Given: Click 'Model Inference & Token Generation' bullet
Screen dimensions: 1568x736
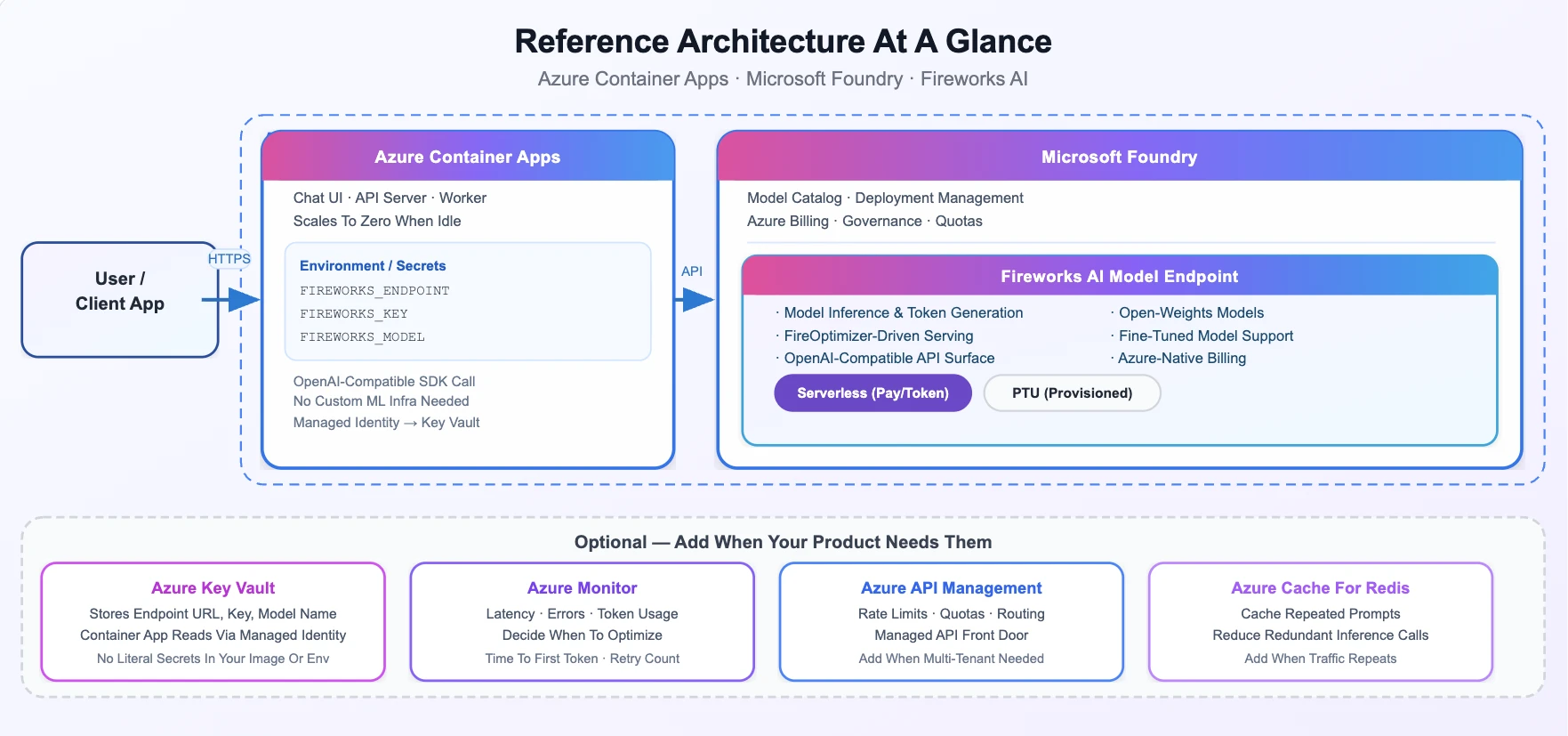Looking at the screenshot, I should (899, 313).
